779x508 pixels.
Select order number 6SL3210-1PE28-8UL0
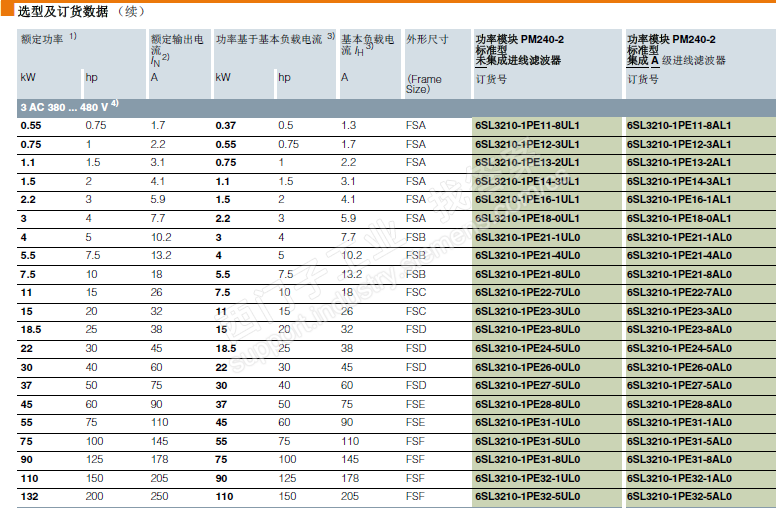click(x=528, y=405)
